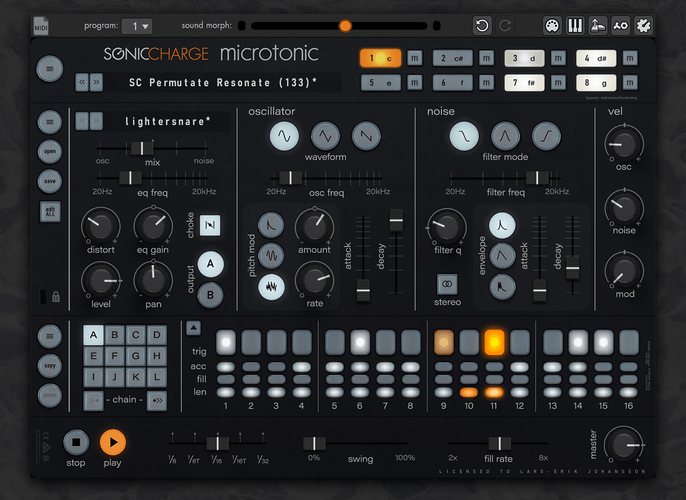Screen dimensions: 686x500
Task: Click the drum patch save button
Action: [x=50, y=181]
